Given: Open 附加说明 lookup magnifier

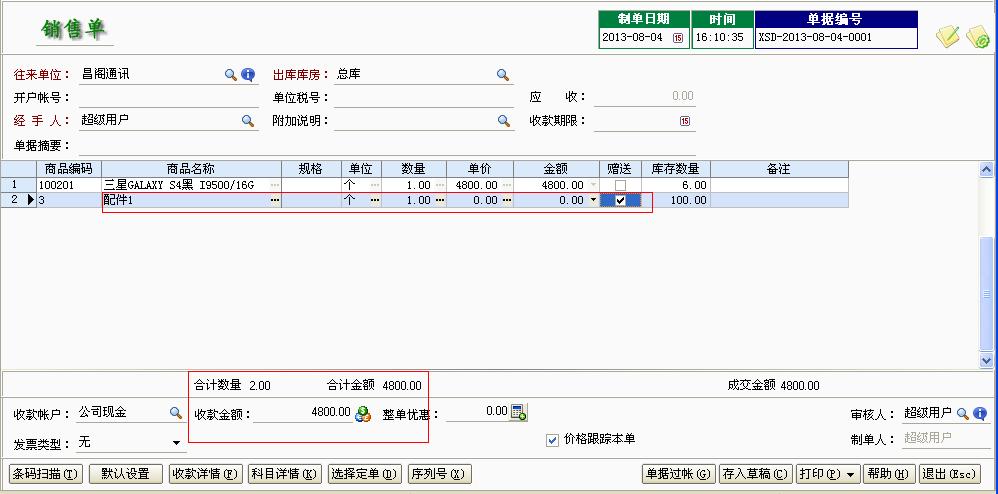Looking at the screenshot, I should click(503, 120).
